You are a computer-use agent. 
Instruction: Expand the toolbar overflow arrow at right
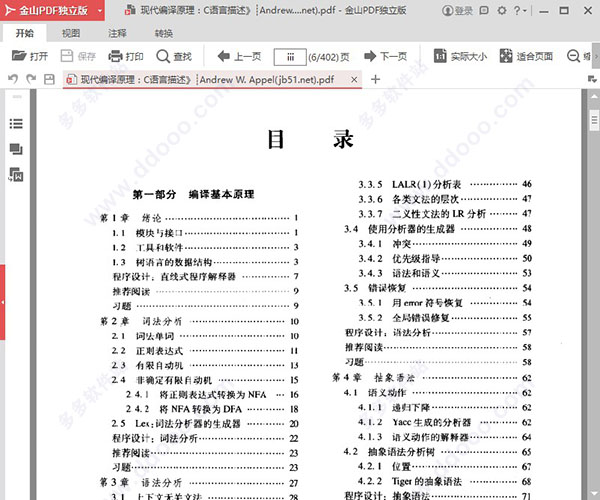[596, 56]
